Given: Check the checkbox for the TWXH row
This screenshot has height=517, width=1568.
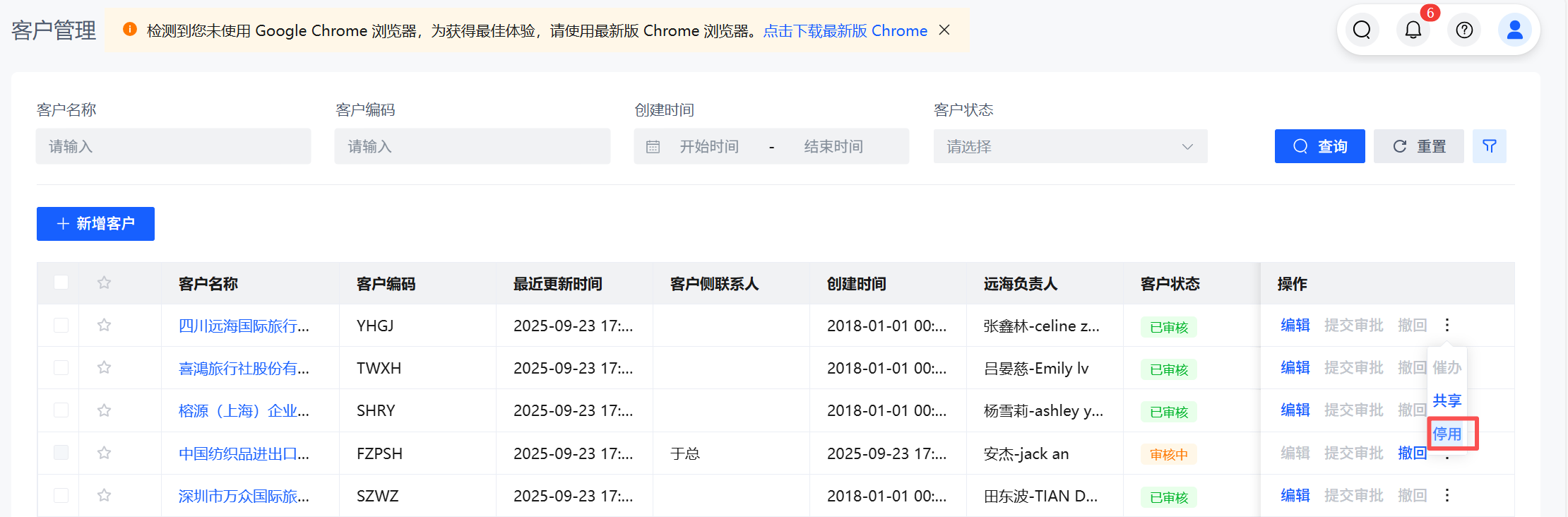Looking at the screenshot, I should pos(61,367).
